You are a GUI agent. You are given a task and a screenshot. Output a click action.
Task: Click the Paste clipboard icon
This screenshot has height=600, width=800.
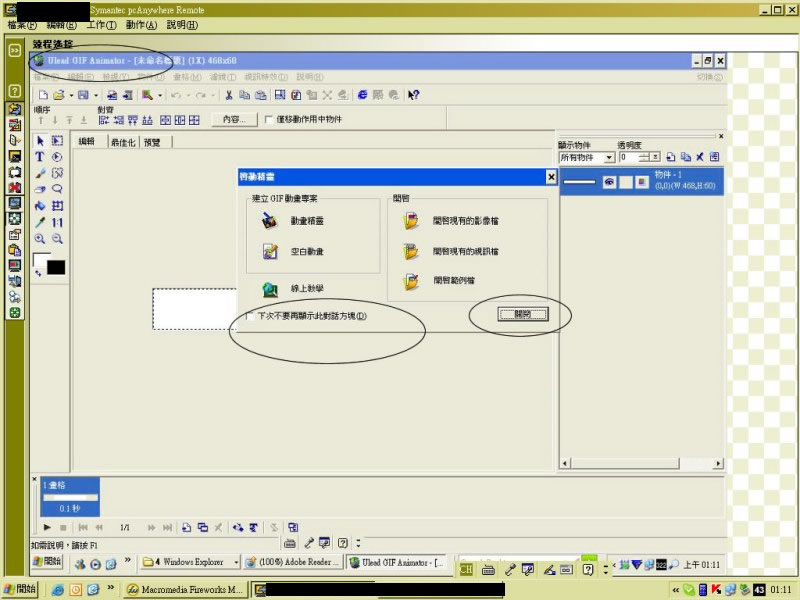[x=261, y=95]
